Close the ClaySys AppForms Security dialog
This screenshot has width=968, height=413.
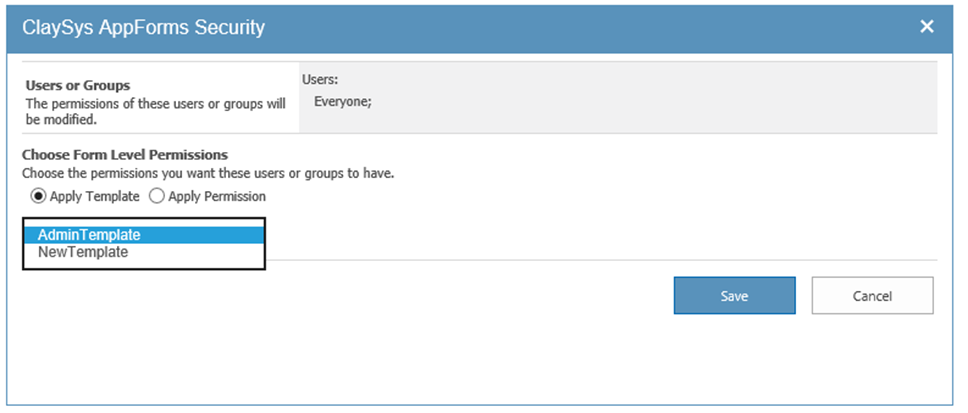tap(927, 27)
